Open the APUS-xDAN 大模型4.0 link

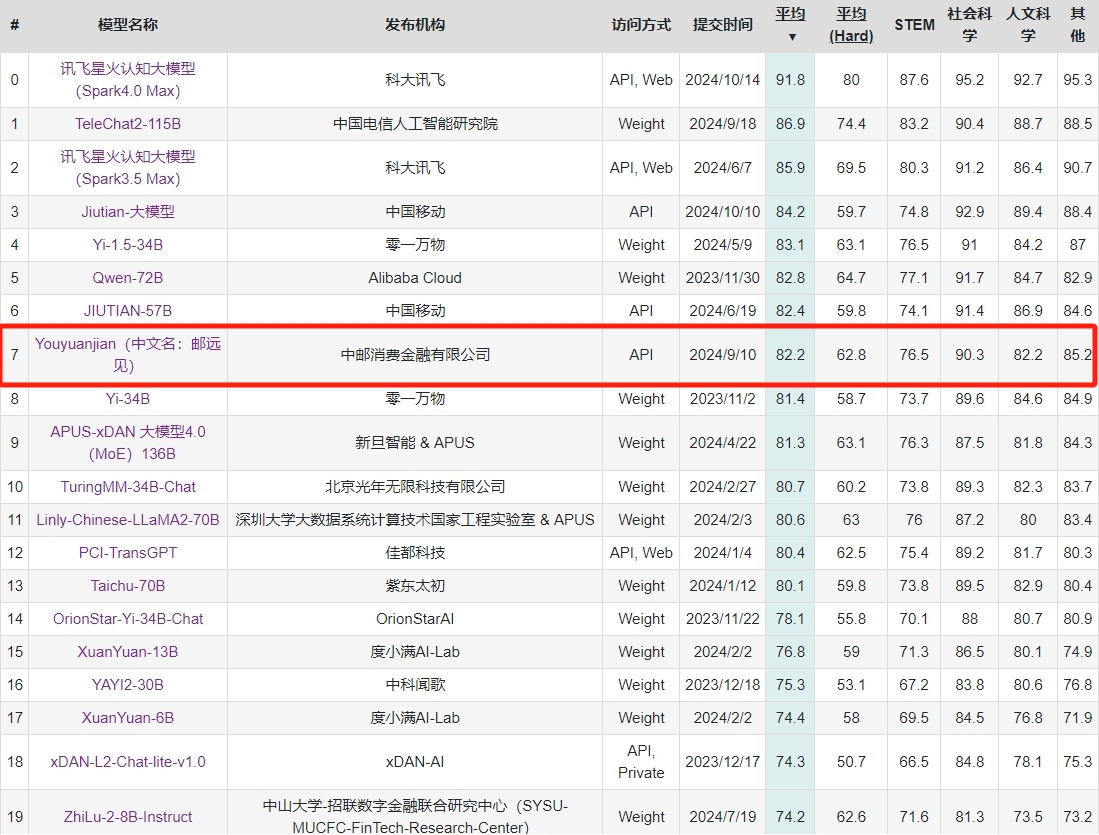pos(128,443)
